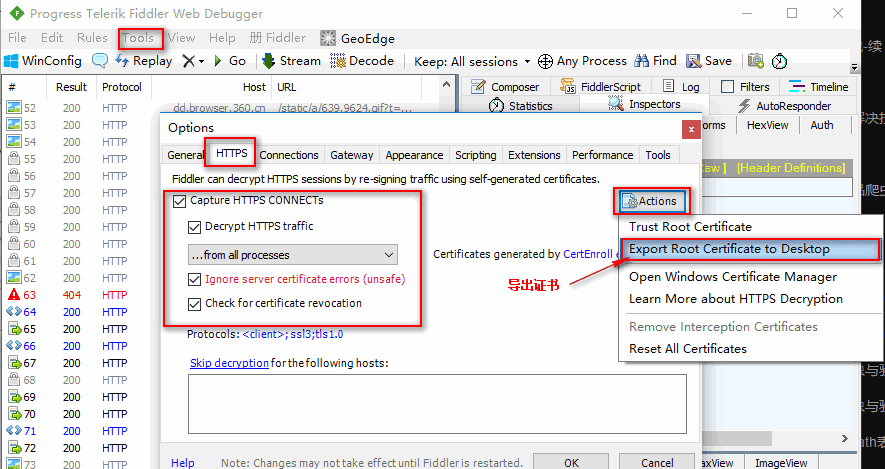Click the skip decryption hosts text box

(437, 404)
